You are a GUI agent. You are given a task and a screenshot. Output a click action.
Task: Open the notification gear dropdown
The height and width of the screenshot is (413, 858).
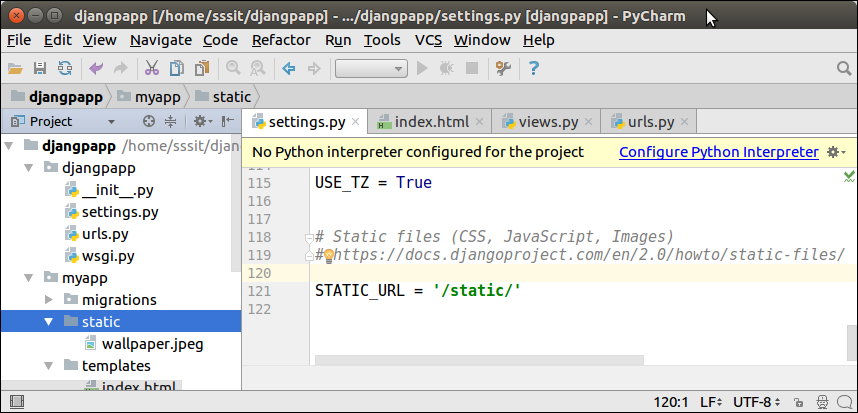(836, 152)
